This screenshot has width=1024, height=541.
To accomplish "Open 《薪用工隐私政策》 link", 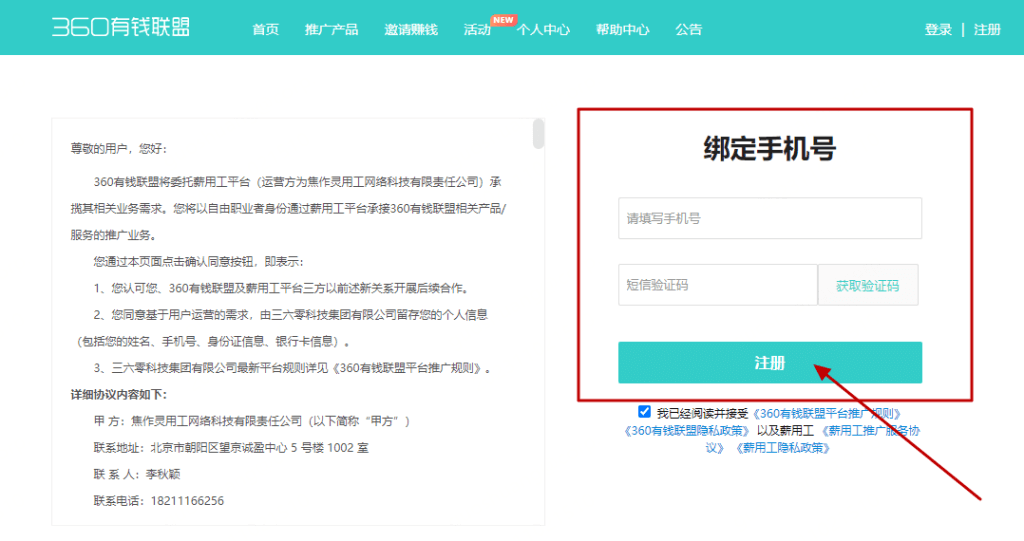I will [x=782, y=448].
